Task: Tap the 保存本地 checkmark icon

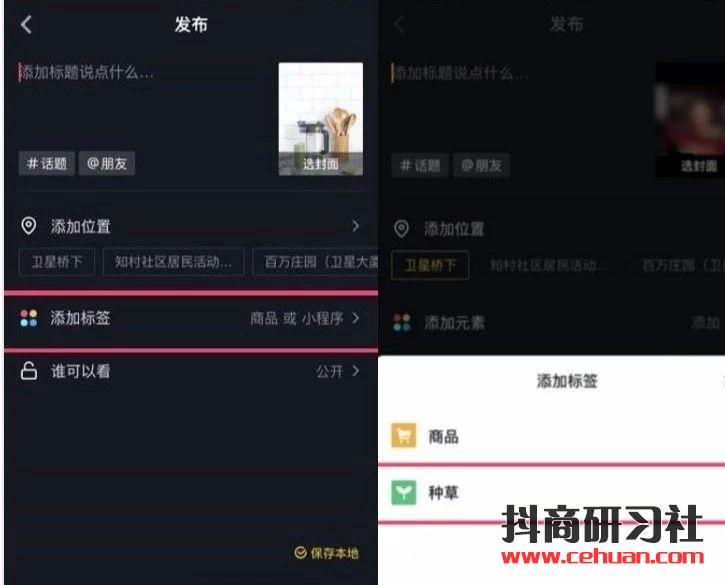Action: coord(301,553)
